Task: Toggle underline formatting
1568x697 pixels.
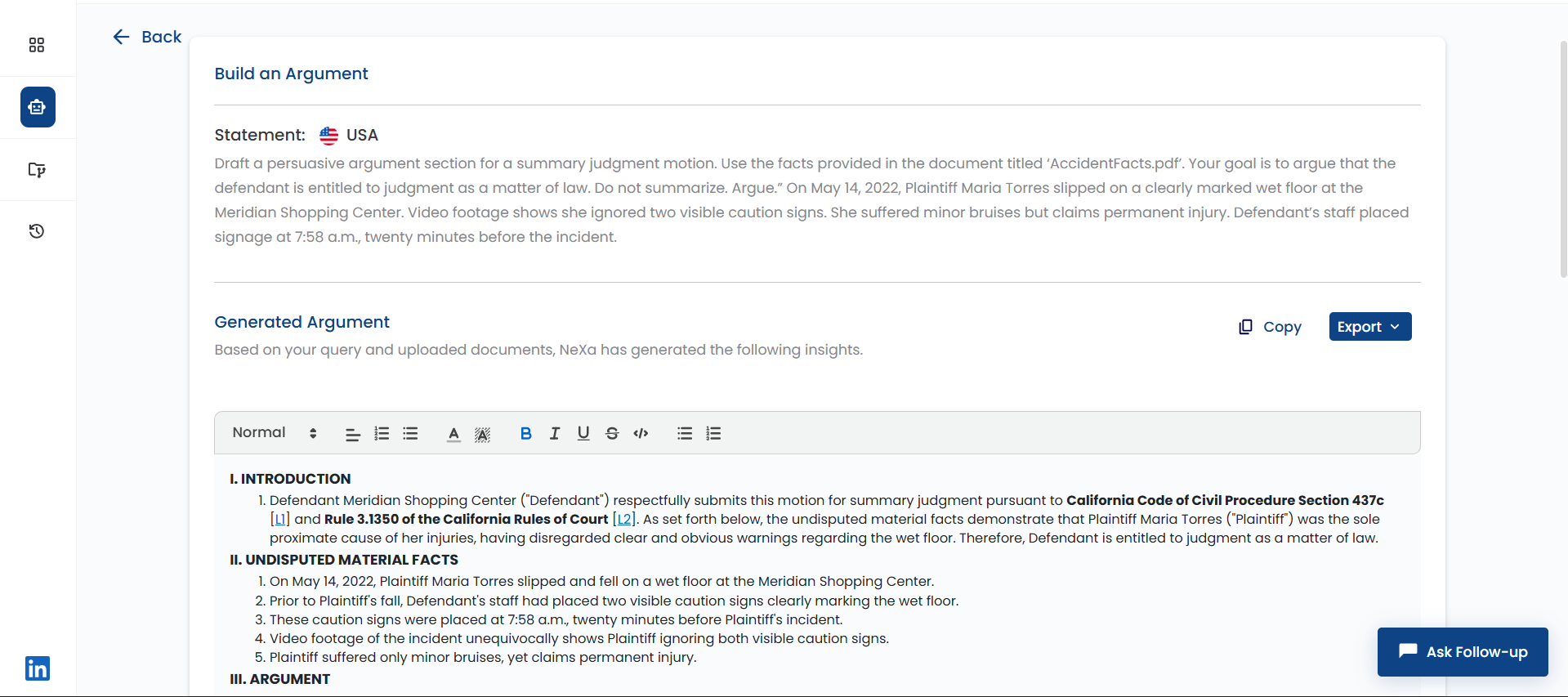Action: [583, 434]
